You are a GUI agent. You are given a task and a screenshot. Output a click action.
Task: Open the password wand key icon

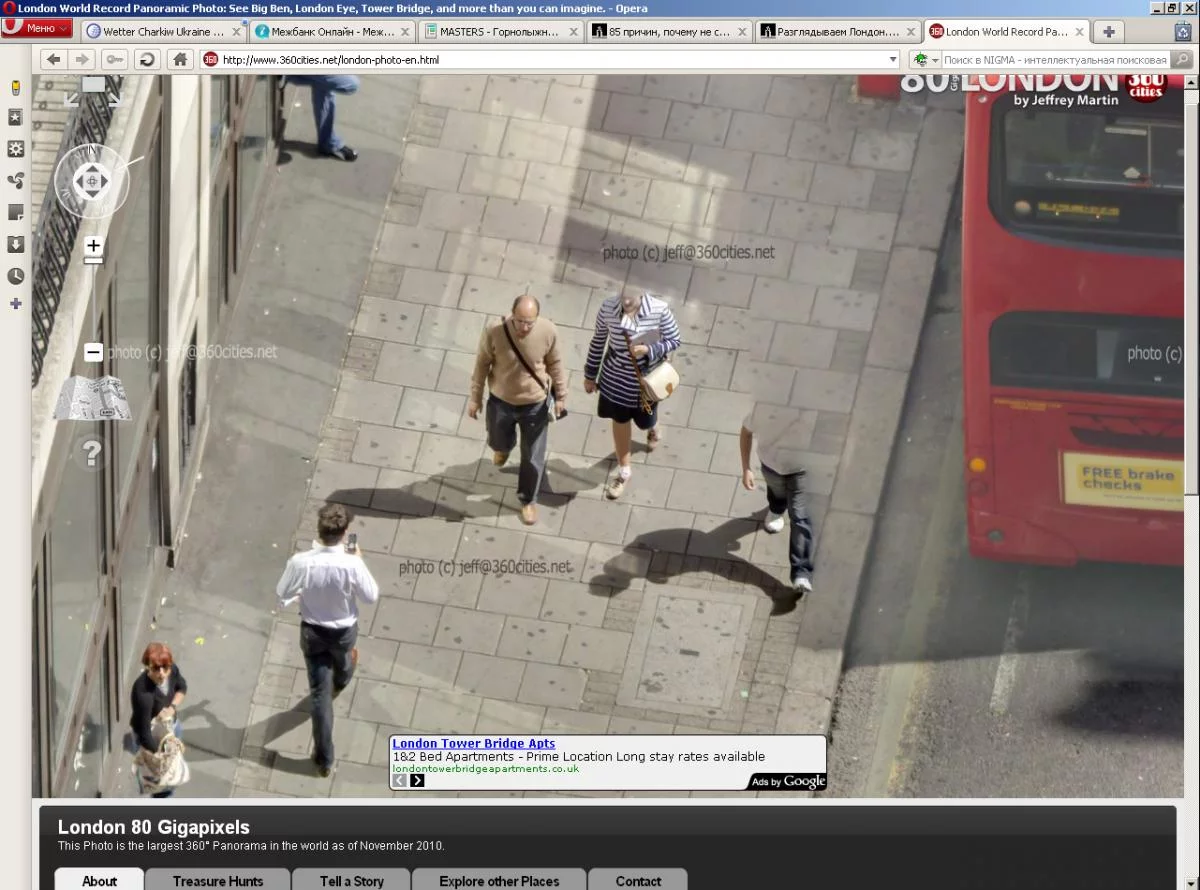[115, 59]
